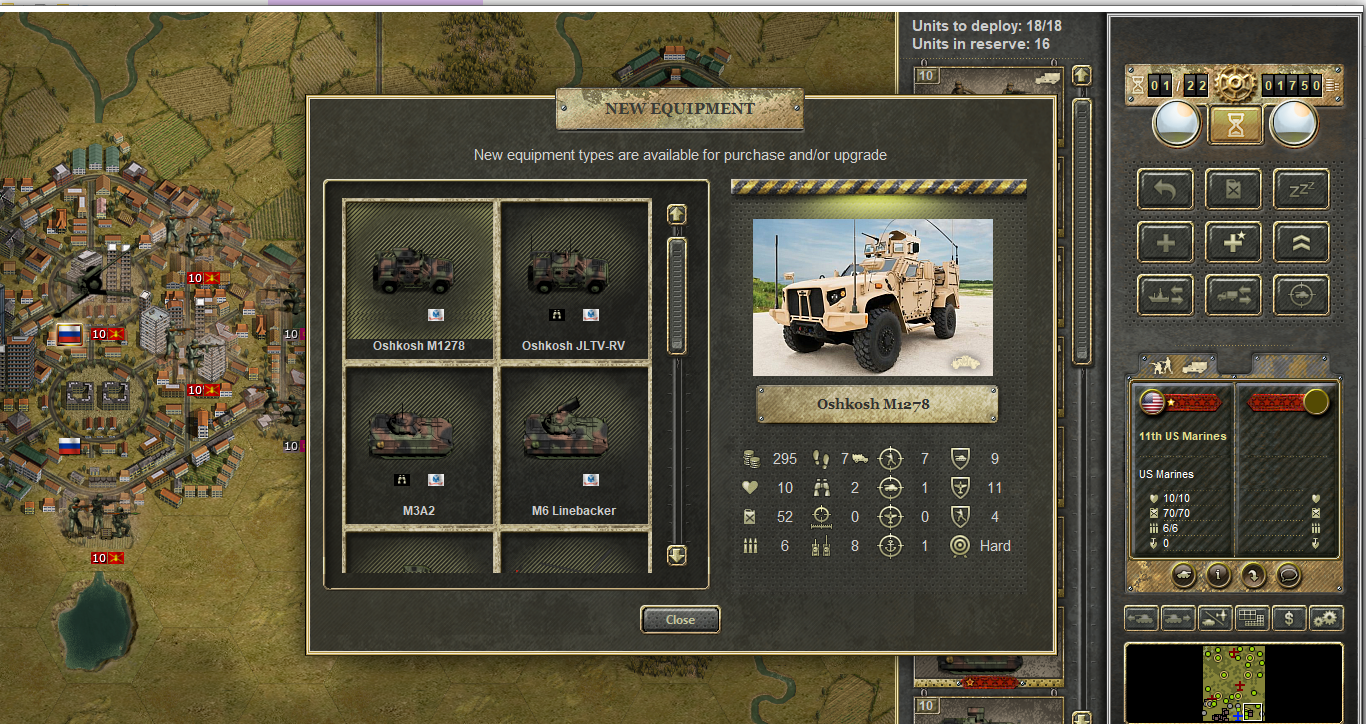Viewport: 1366px width, 724px height.
Task: Click the elite replacements plus-star button
Action: point(1233,242)
